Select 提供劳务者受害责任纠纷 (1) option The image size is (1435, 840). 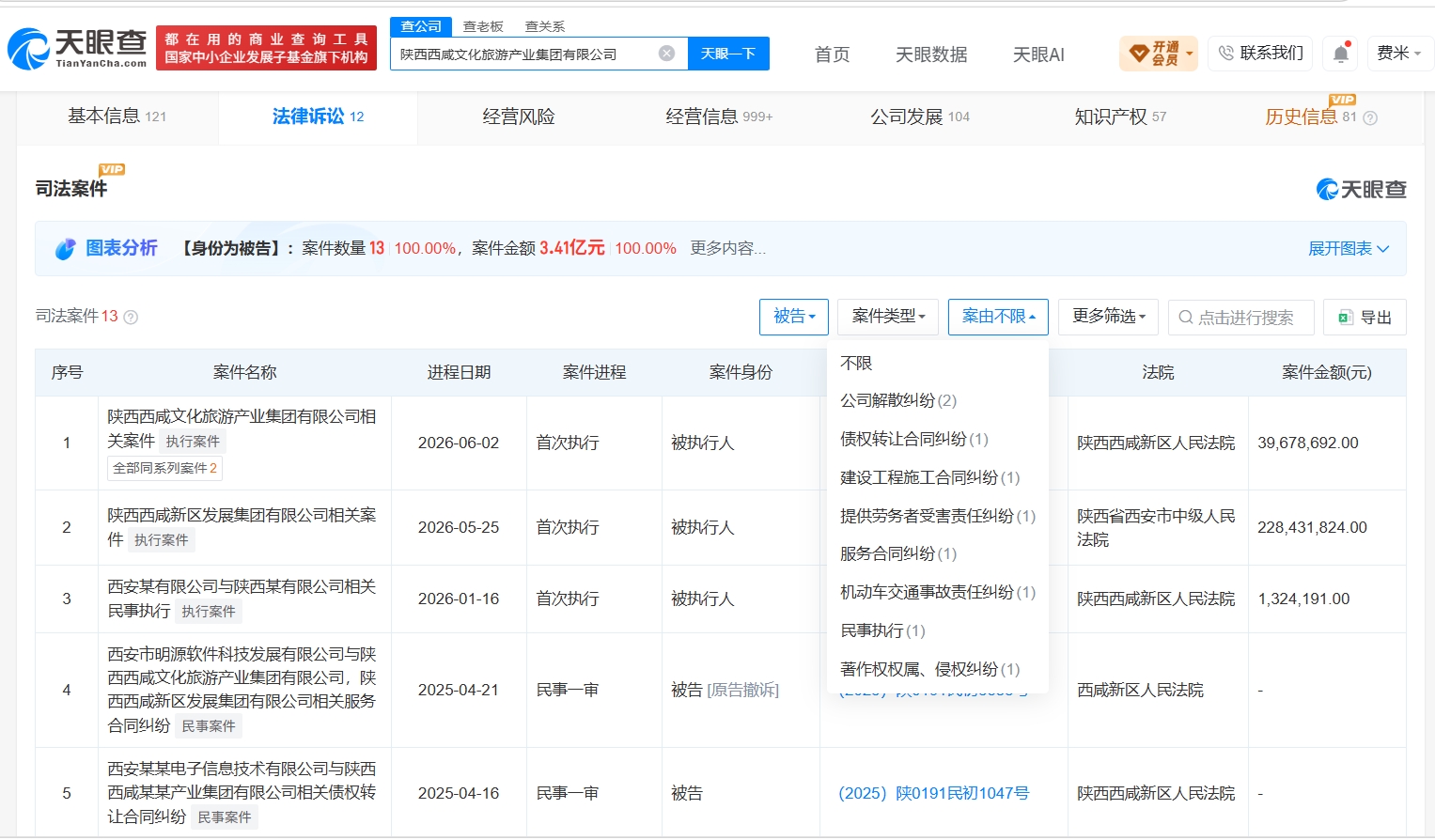coord(938,516)
